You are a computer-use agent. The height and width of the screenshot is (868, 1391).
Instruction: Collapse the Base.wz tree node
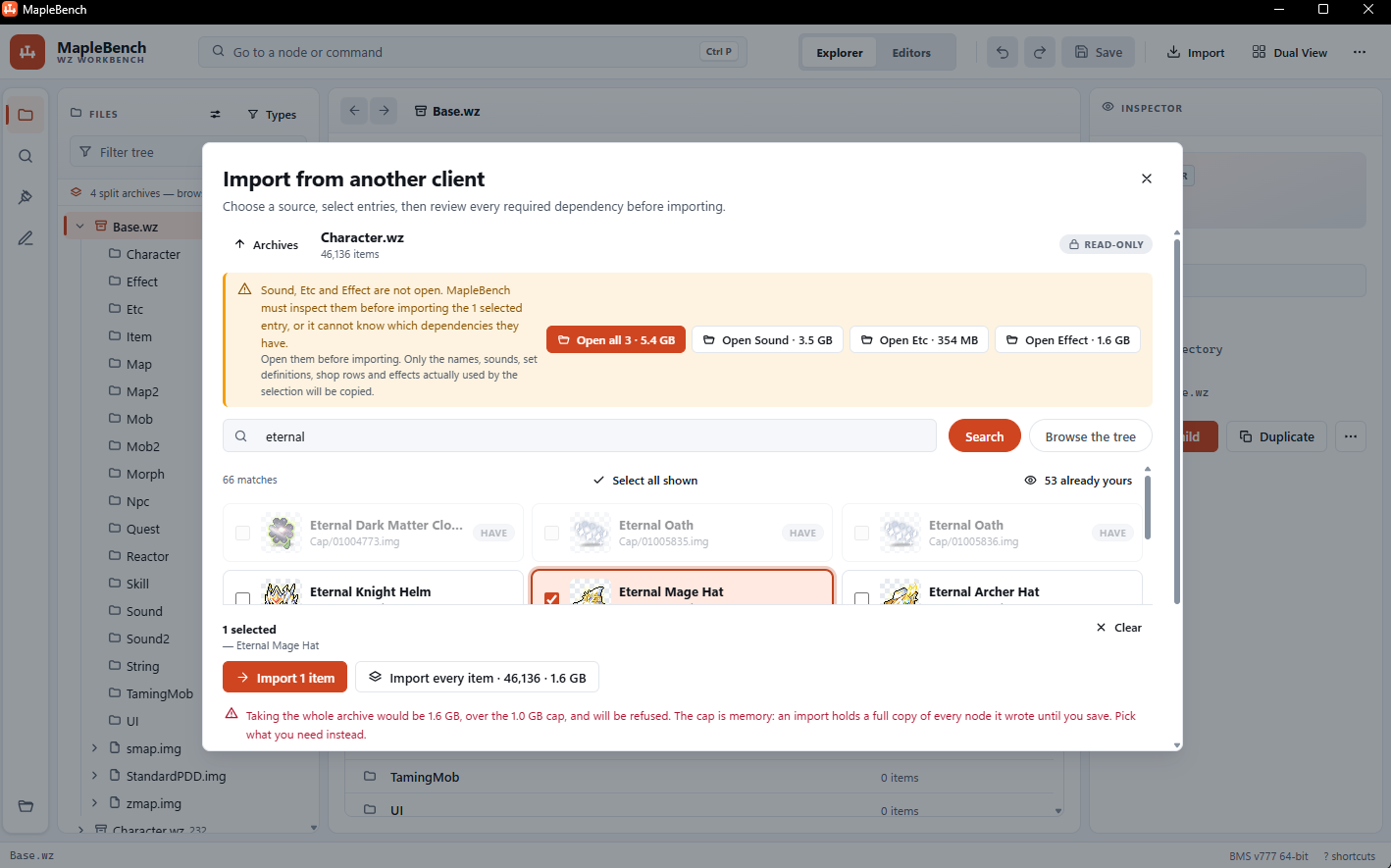(x=79, y=227)
